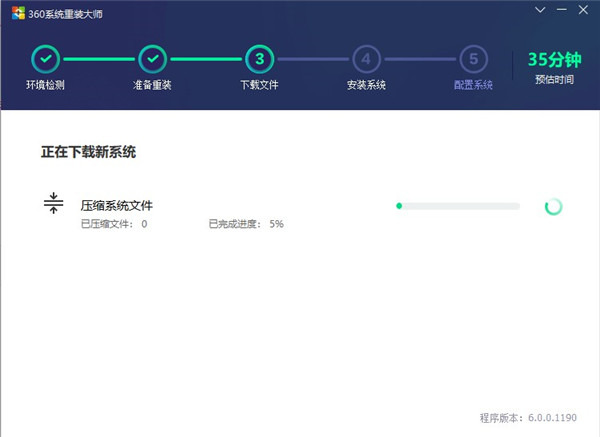Click the compress files arrows icon

click(x=53, y=204)
